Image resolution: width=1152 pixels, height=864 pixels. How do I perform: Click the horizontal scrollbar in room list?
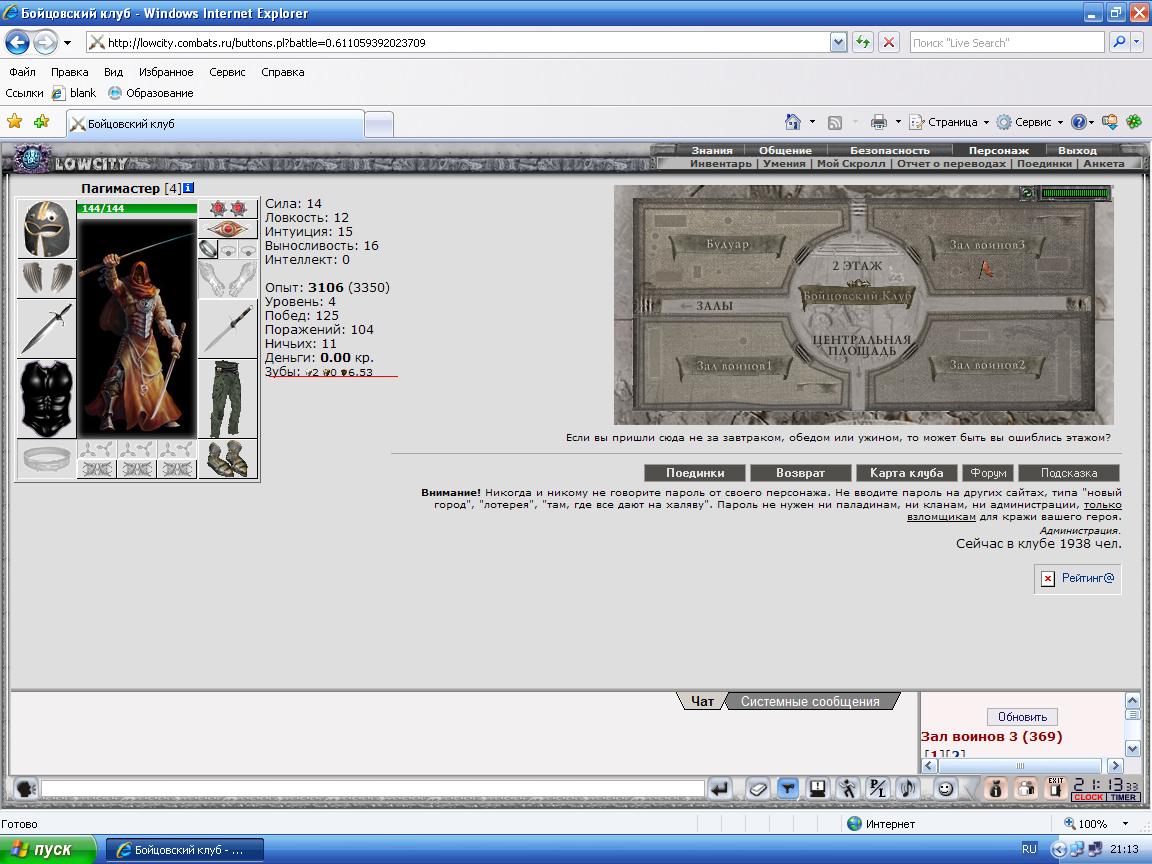1020,766
